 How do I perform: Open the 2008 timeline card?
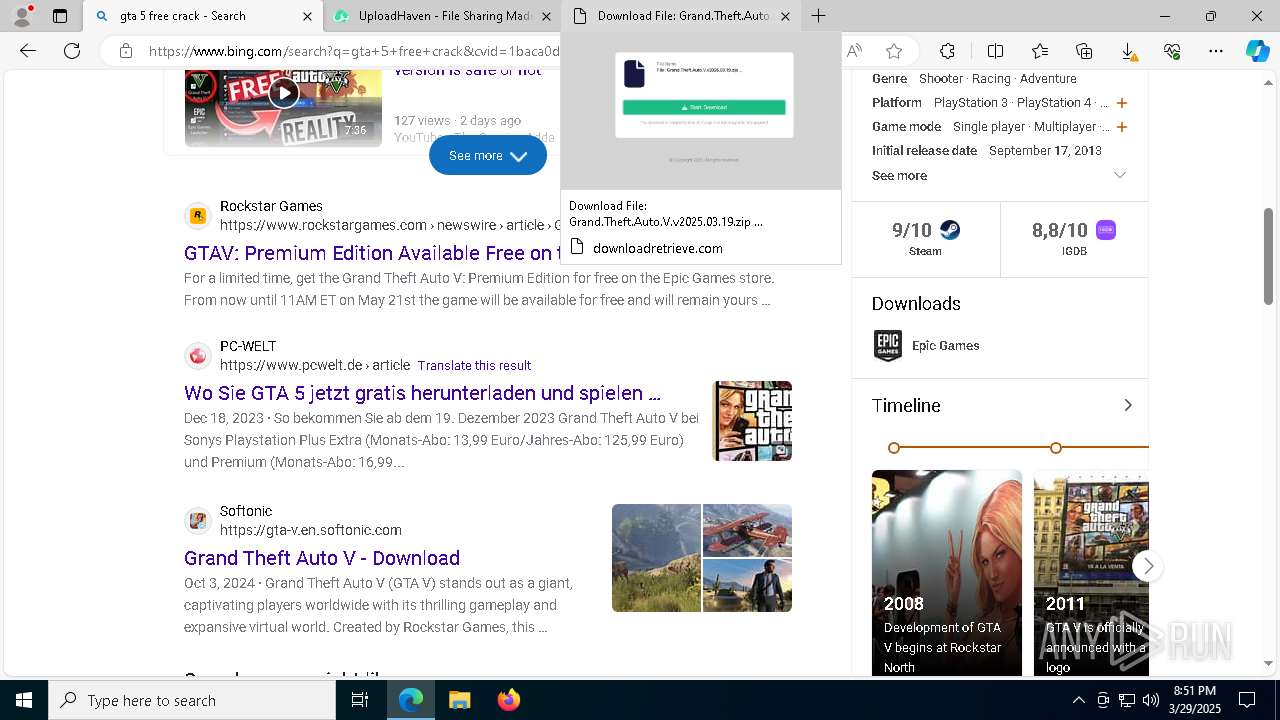pyautogui.click(x=947, y=573)
